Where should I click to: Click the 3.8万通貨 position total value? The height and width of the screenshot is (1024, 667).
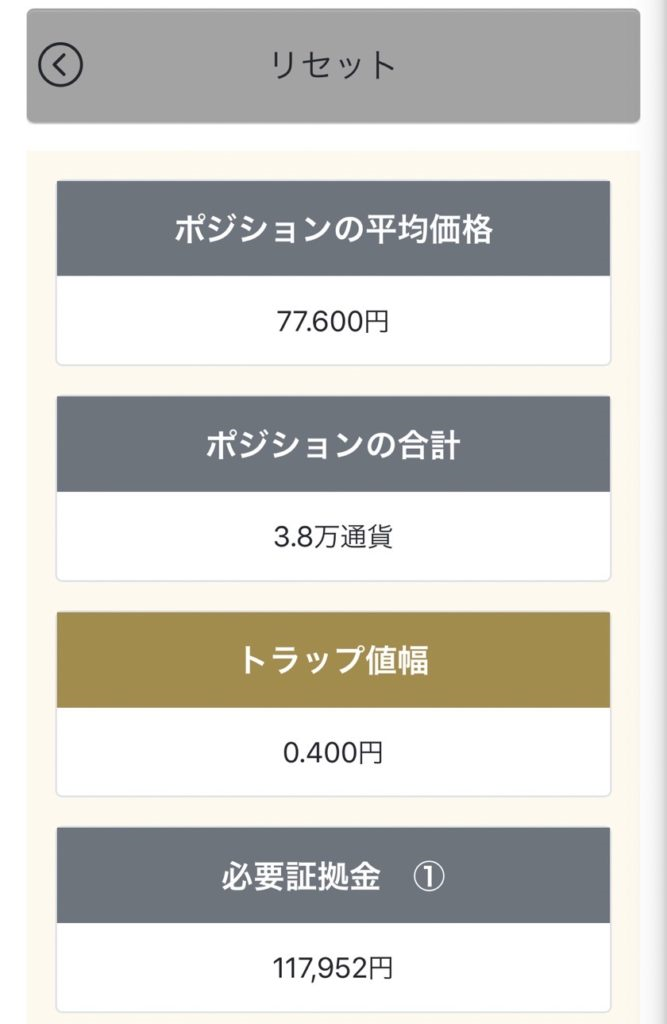(333, 537)
